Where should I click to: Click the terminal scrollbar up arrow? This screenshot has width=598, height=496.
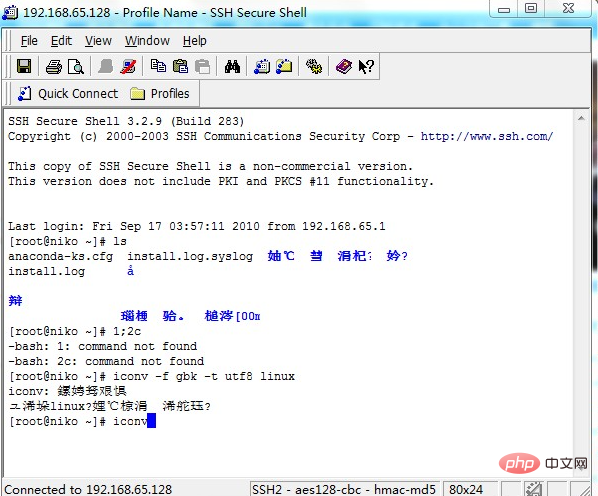[x=581, y=118]
